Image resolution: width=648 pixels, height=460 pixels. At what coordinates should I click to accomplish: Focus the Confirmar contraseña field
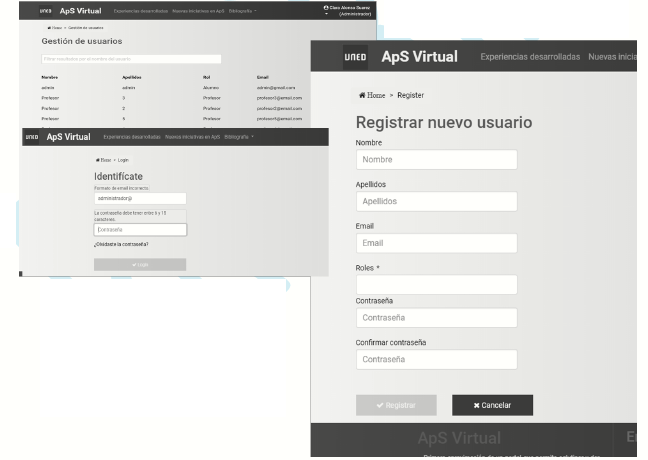436,358
